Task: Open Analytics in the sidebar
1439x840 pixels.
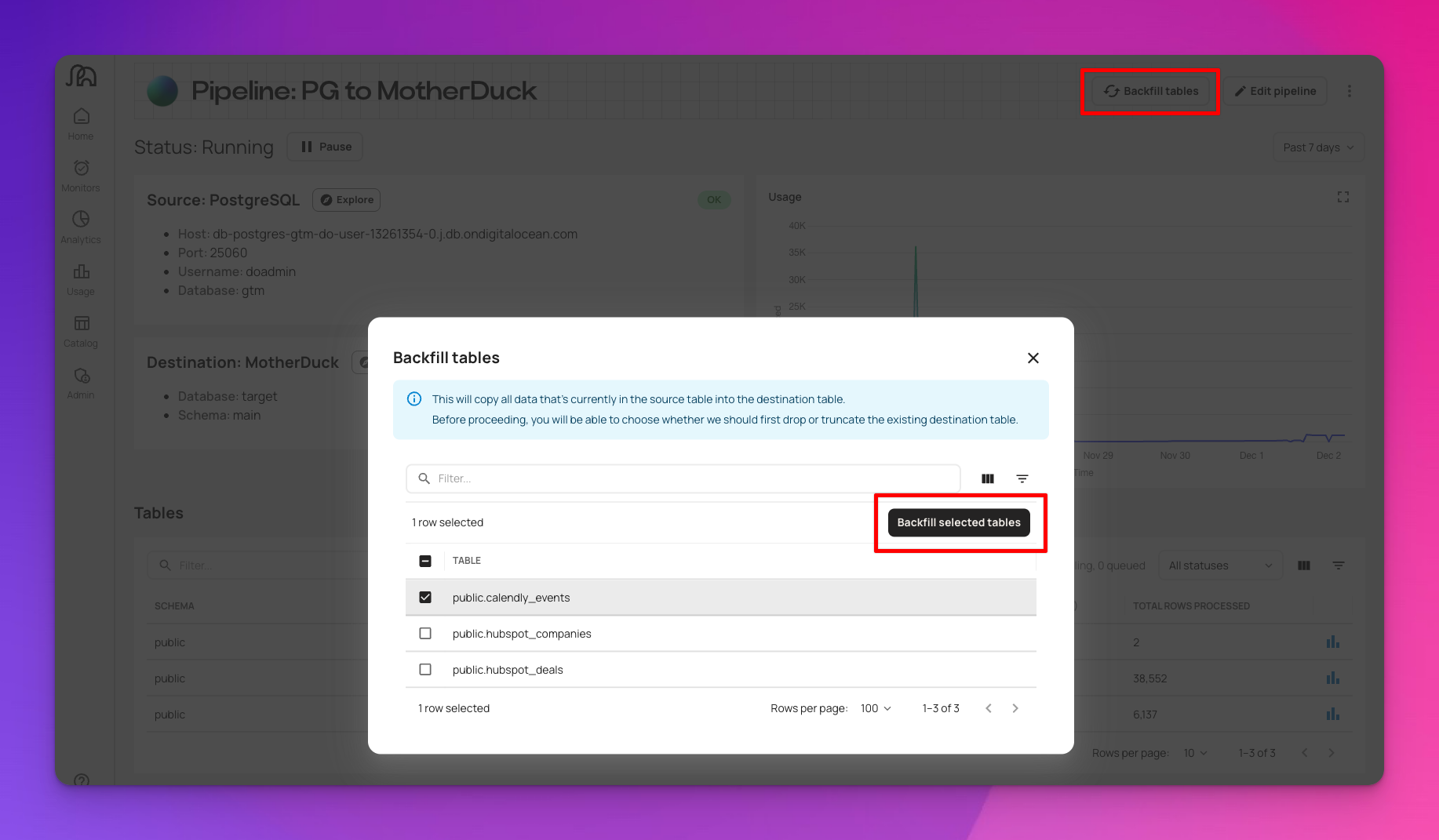Action: (x=81, y=227)
